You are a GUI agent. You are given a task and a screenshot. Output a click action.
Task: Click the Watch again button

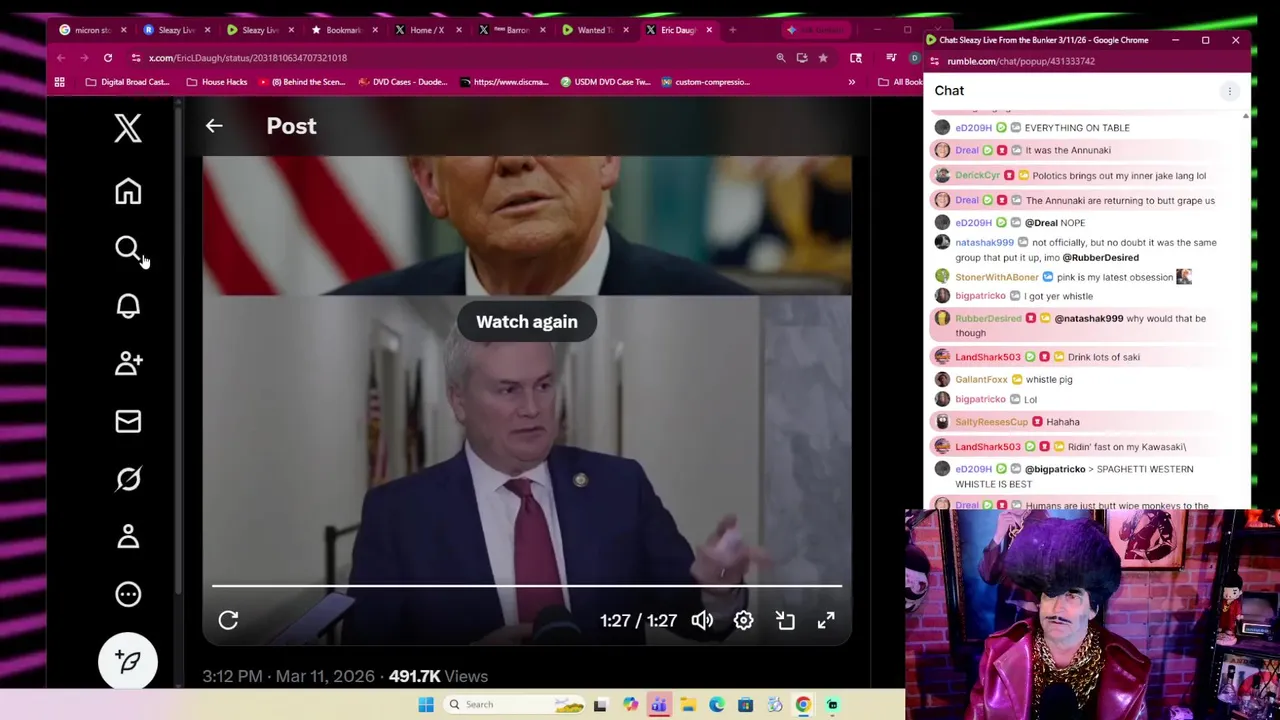click(x=527, y=322)
